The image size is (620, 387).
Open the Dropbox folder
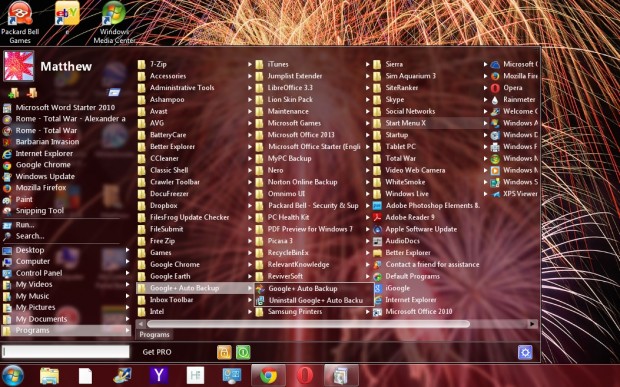tap(195, 206)
